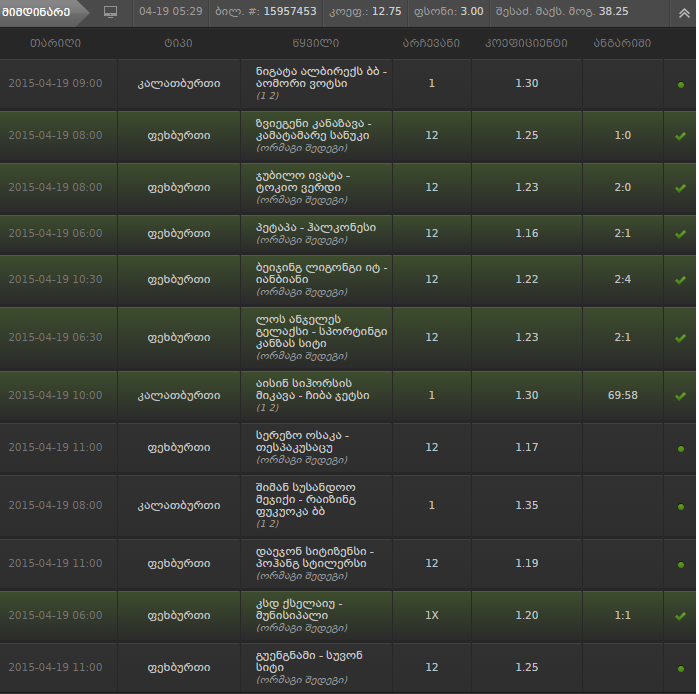
Task: Select match დაეჯონ სიტიზენსი - პოჰანგ სტილერსი
Action: tap(315, 557)
